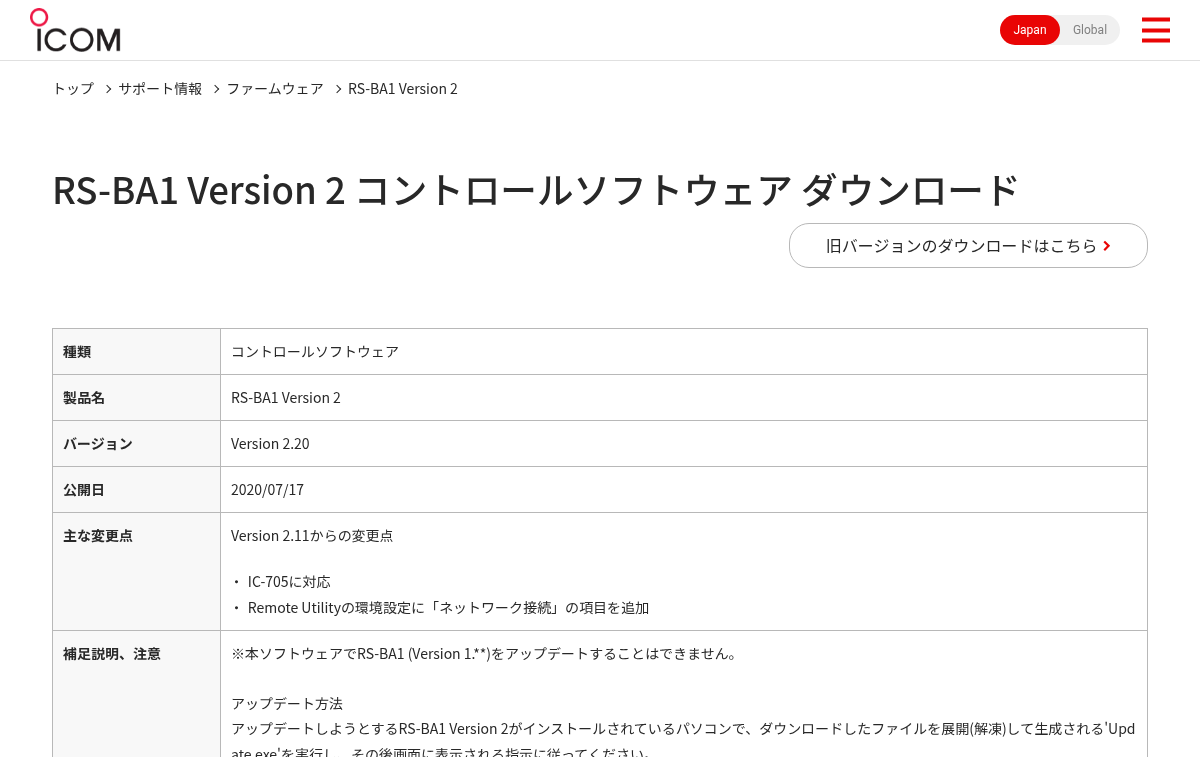The height and width of the screenshot is (757, 1200).
Task: Select the 補足説明、注意 header cell
Action: click(136, 694)
